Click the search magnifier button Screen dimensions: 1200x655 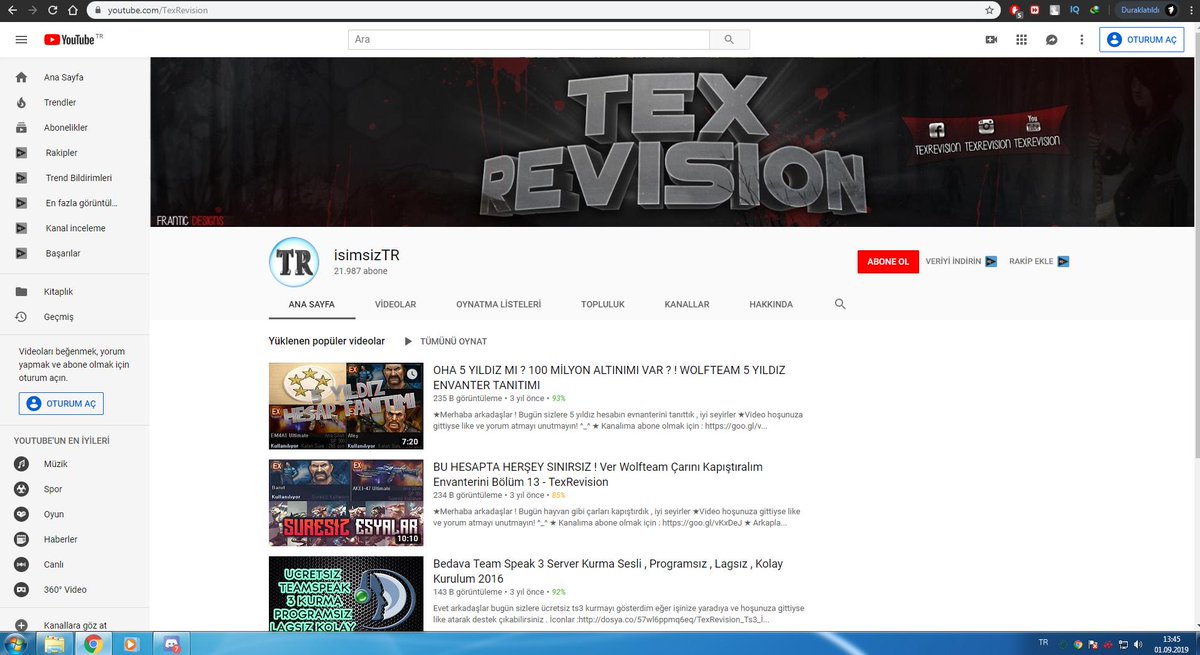coord(729,39)
